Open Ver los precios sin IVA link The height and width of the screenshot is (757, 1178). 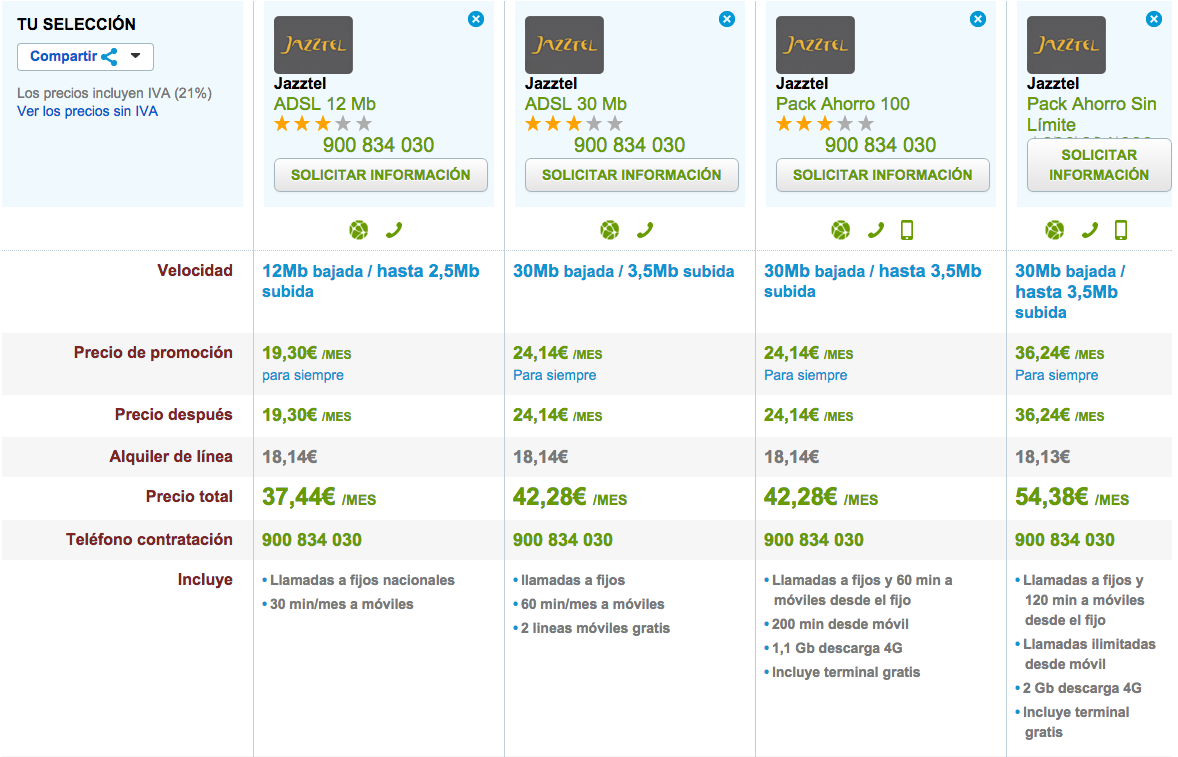coord(87,111)
